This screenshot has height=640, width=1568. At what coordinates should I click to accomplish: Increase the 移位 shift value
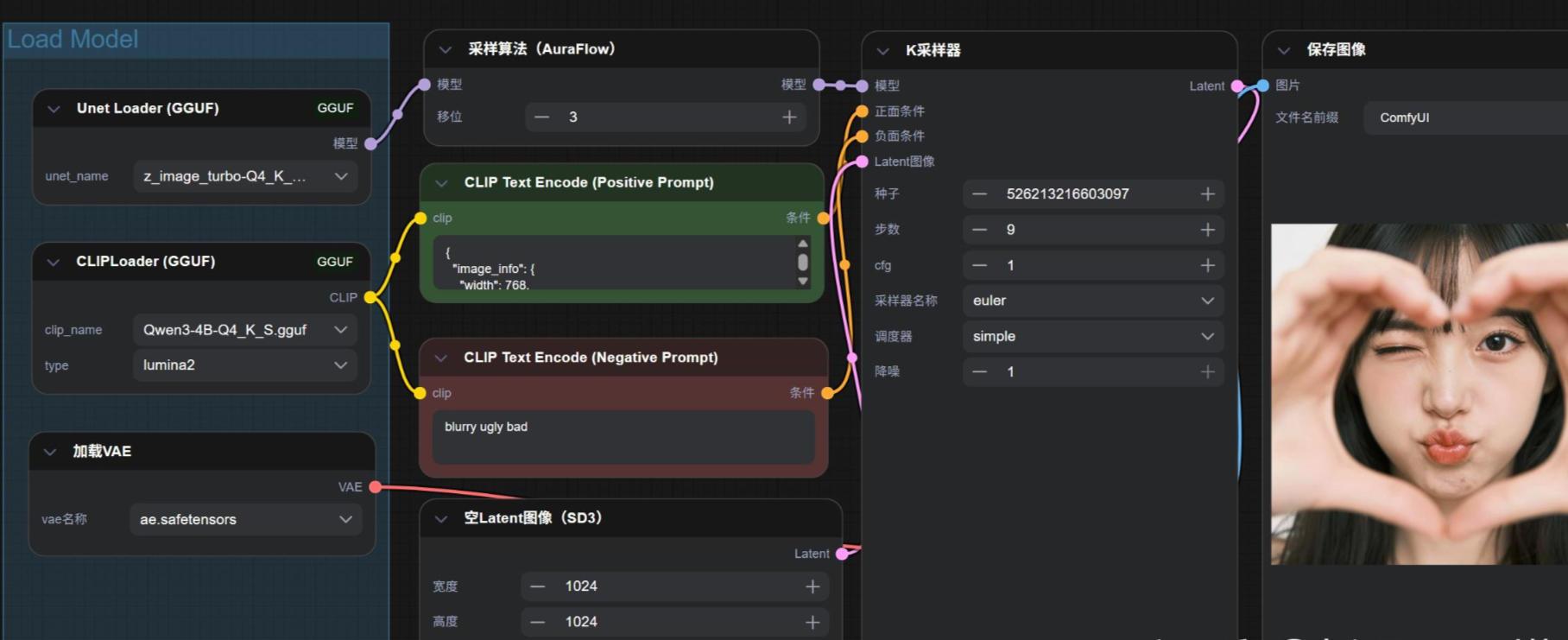(x=789, y=117)
